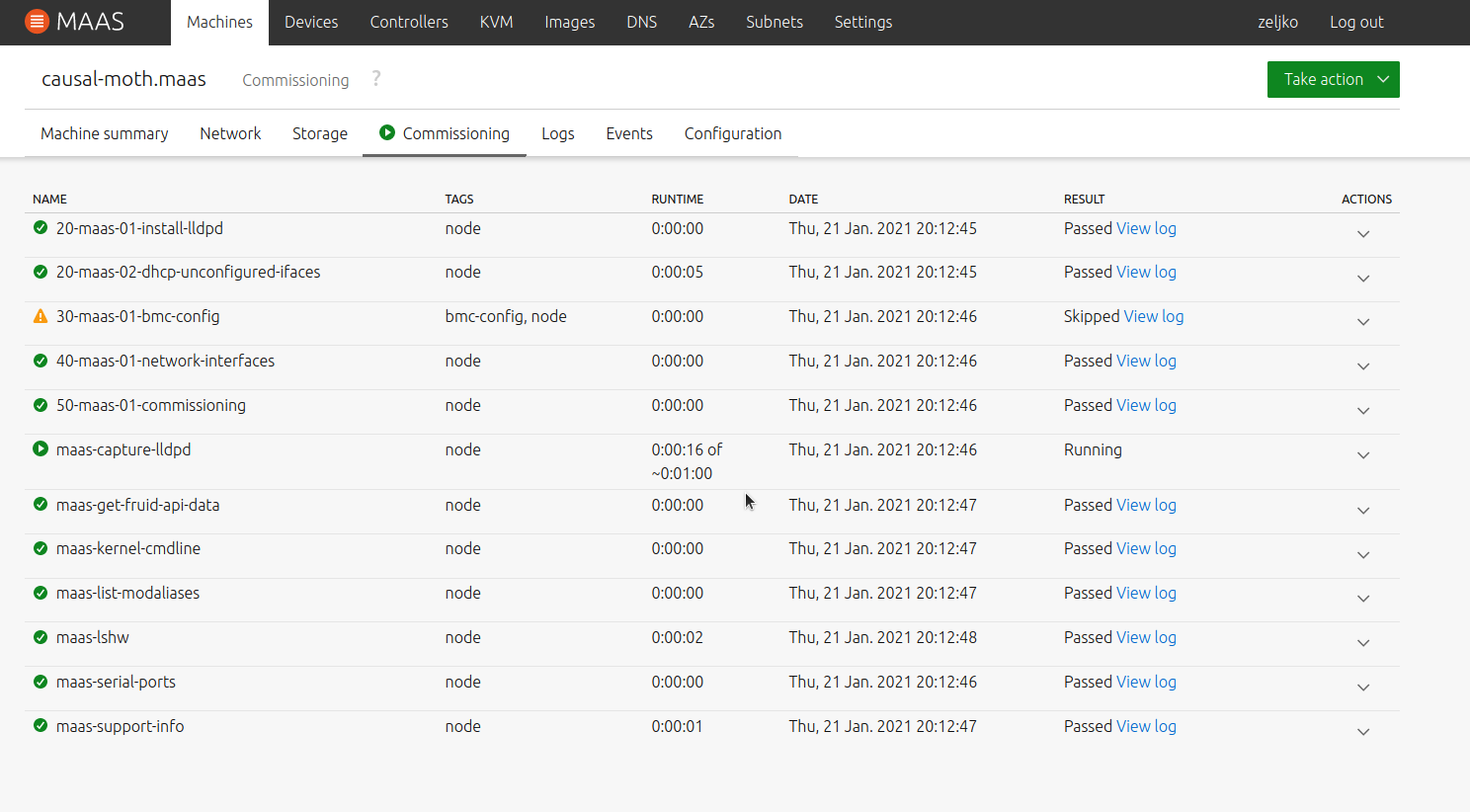Click running icon in Commissioning tab
The height and width of the screenshot is (812, 1470).
(x=387, y=132)
